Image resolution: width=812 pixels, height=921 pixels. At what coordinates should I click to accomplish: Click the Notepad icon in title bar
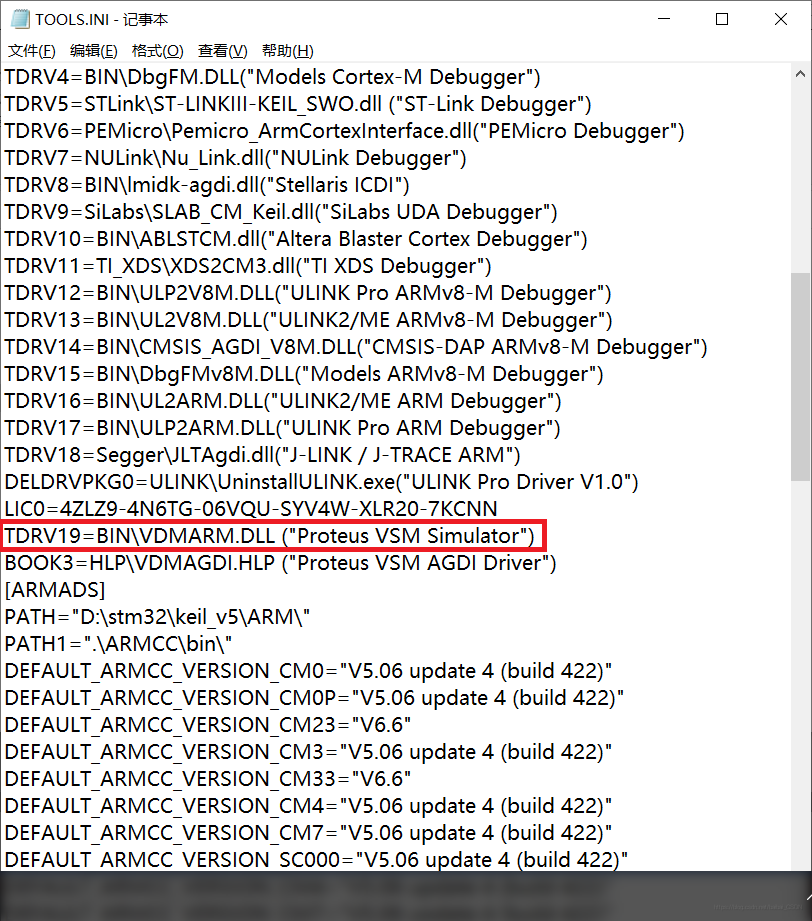[x=19, y=19]
